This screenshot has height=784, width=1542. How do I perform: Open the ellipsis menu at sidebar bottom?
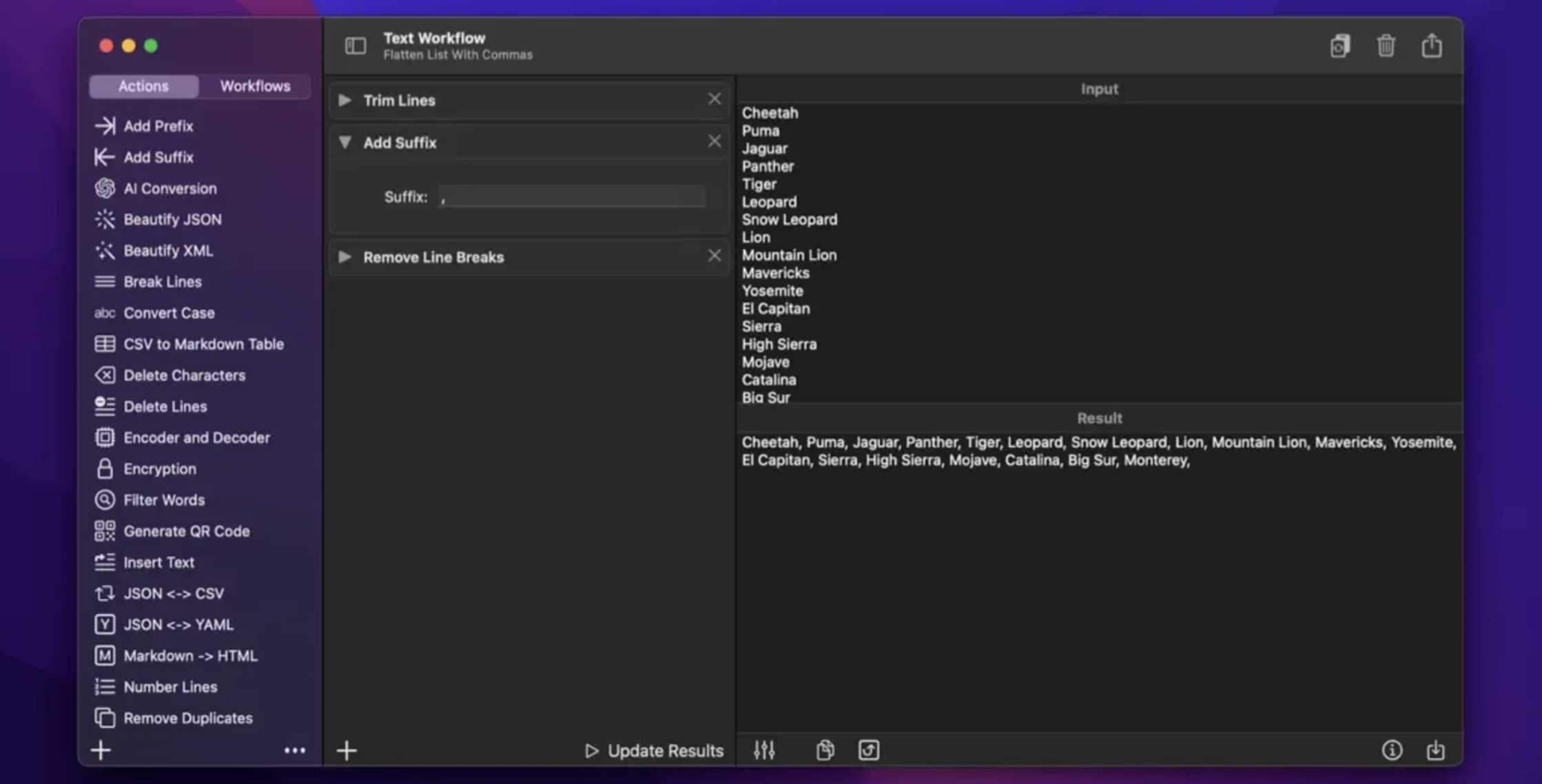[295, 750]
